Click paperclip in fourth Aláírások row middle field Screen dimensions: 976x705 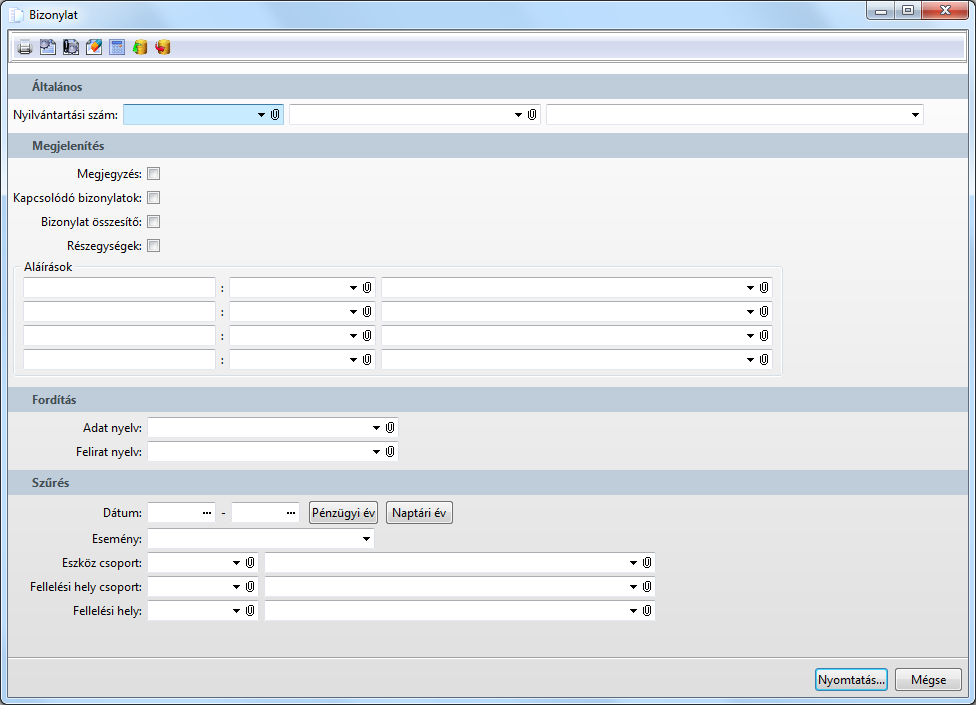[x=367, y=360]
